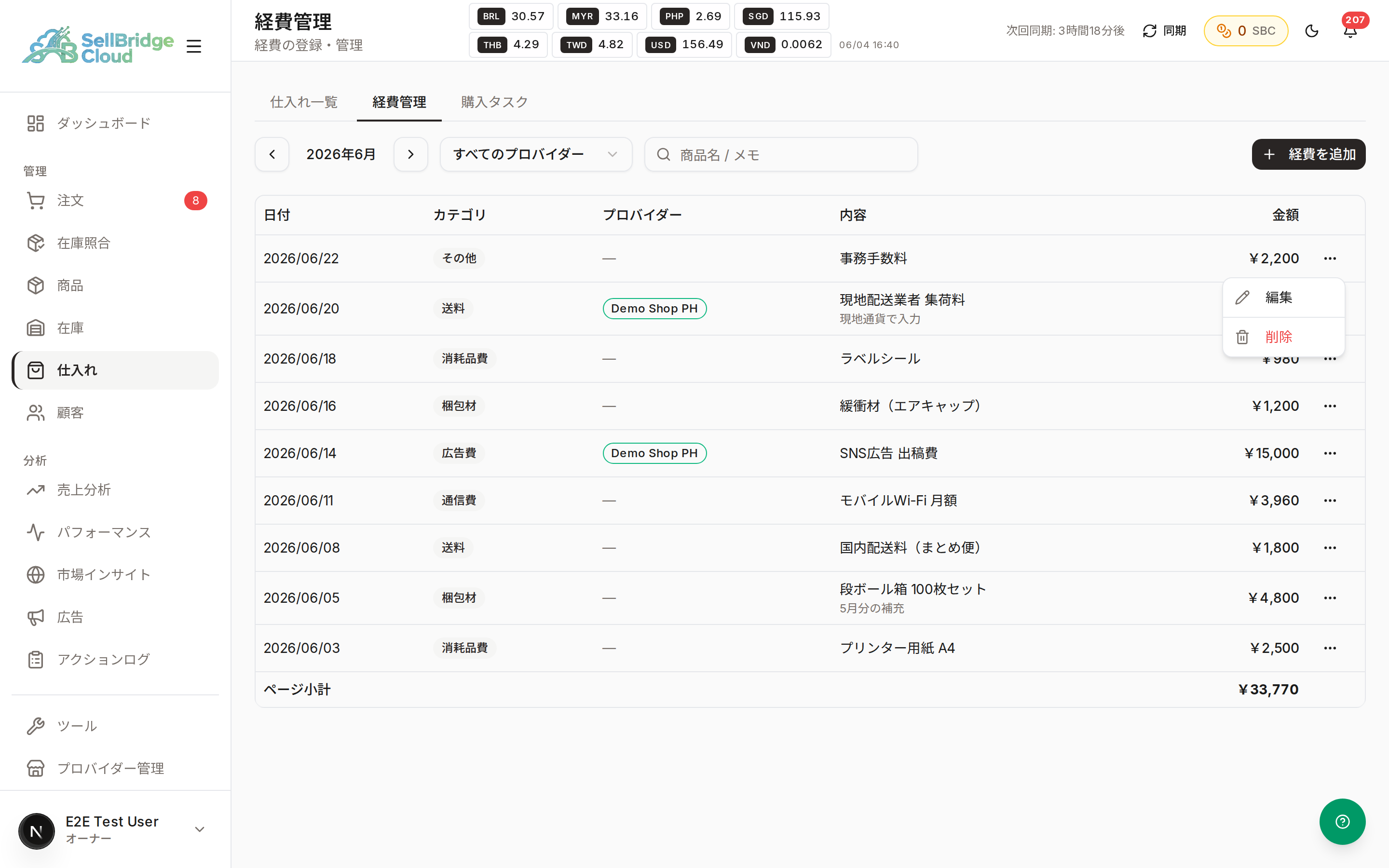Open パフォーマンス performance page
The image size is (1389, 868).
pos(115,532)
